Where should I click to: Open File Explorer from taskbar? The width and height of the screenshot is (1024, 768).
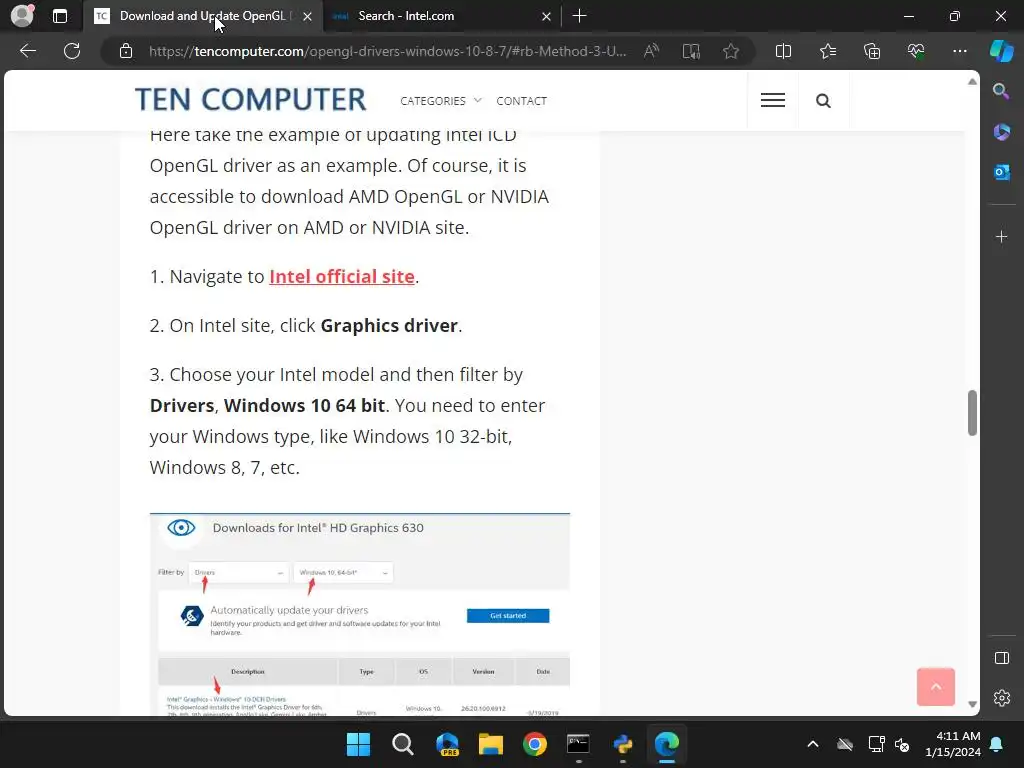(490, 744)
